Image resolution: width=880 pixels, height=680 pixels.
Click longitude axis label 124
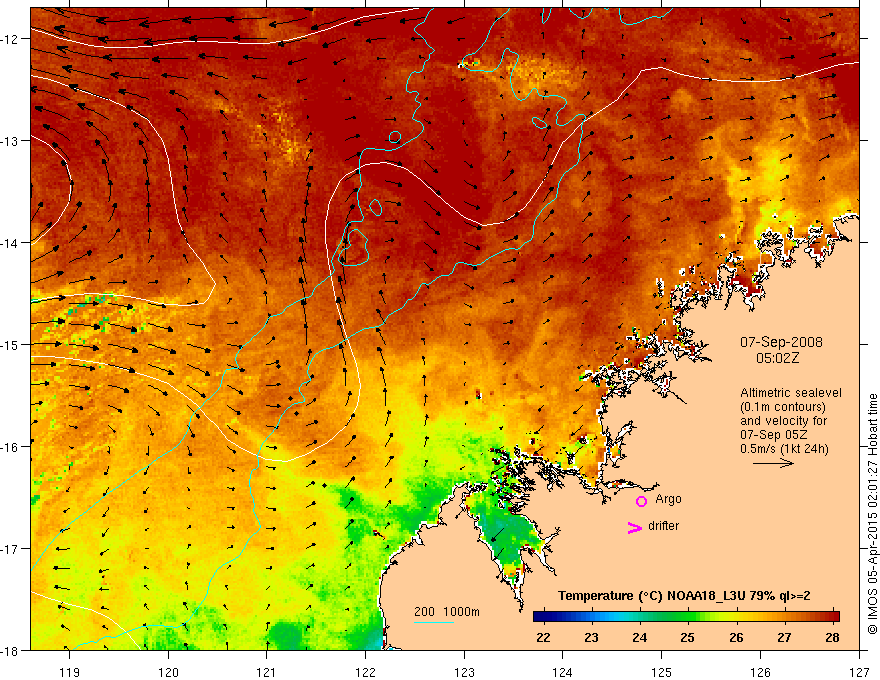(x=563, y=672)
